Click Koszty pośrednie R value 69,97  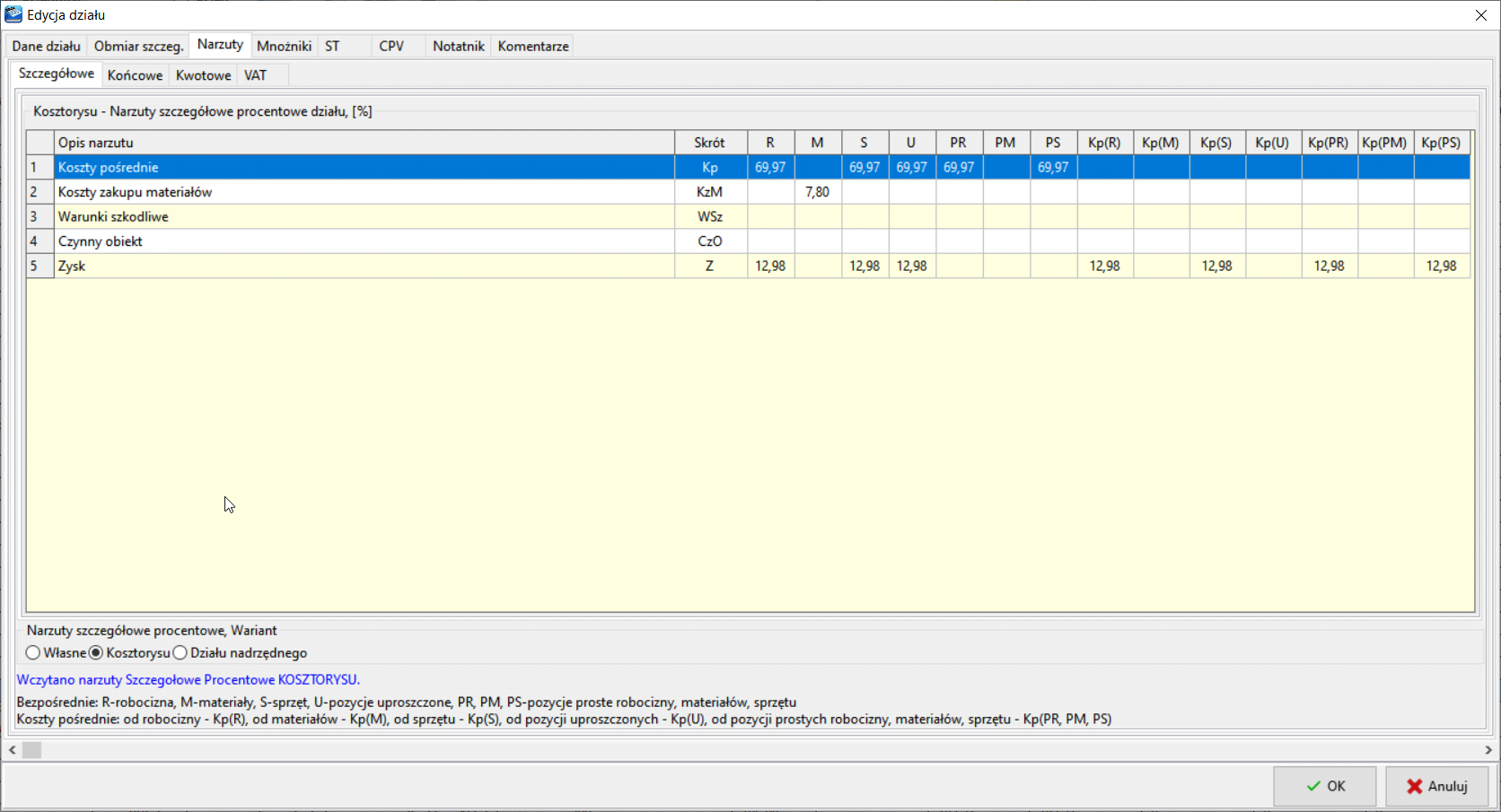(x=770, y=167)
